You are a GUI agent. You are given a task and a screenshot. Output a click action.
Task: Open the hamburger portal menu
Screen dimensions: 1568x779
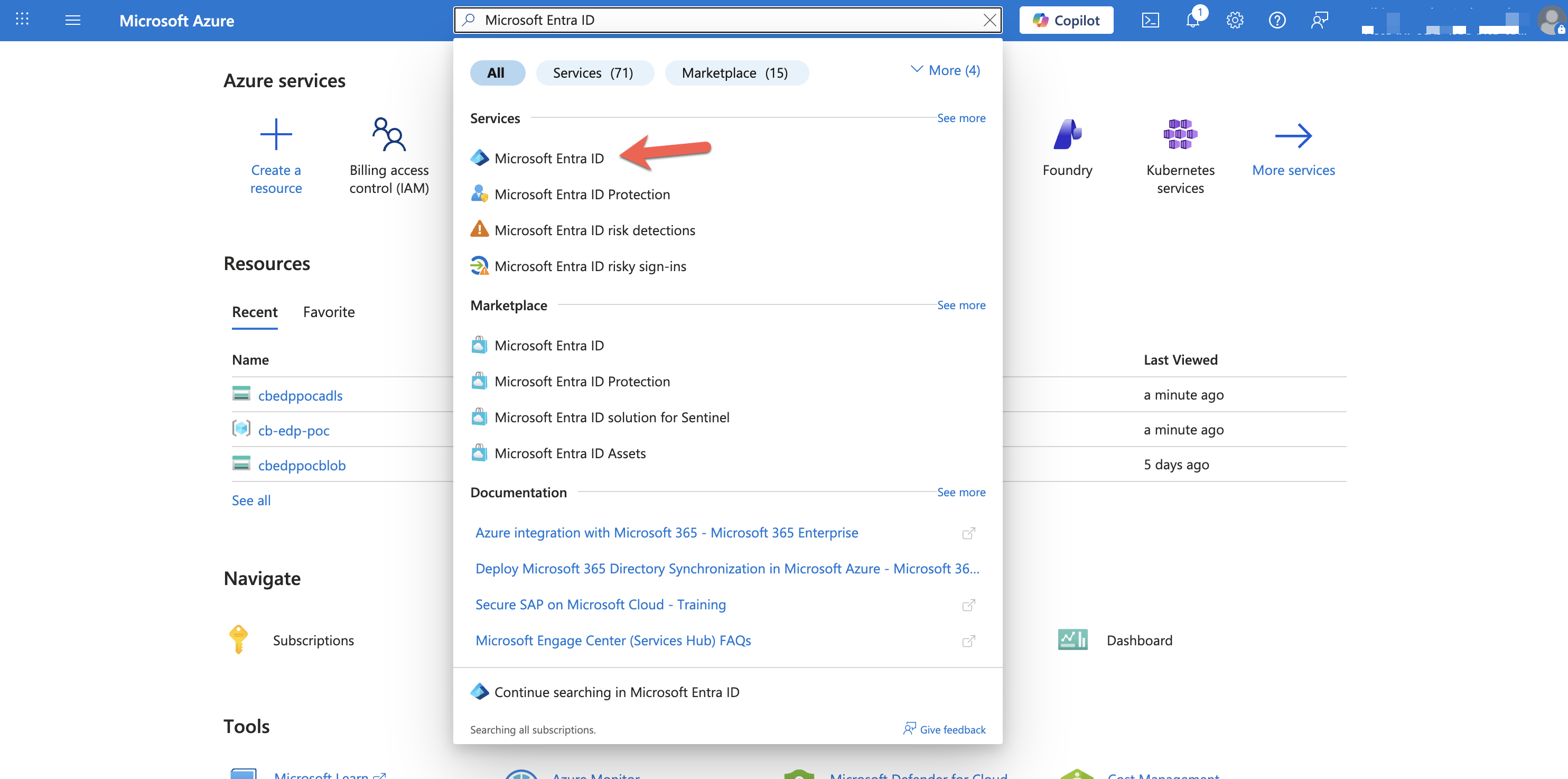click(x=72, y=21)
